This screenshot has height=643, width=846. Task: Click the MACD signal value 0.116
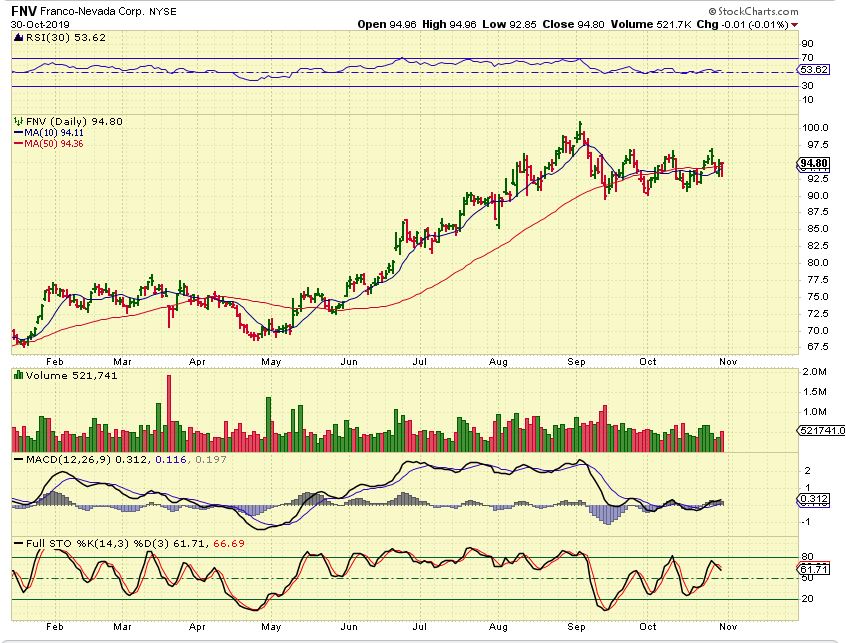click(171, 460)
